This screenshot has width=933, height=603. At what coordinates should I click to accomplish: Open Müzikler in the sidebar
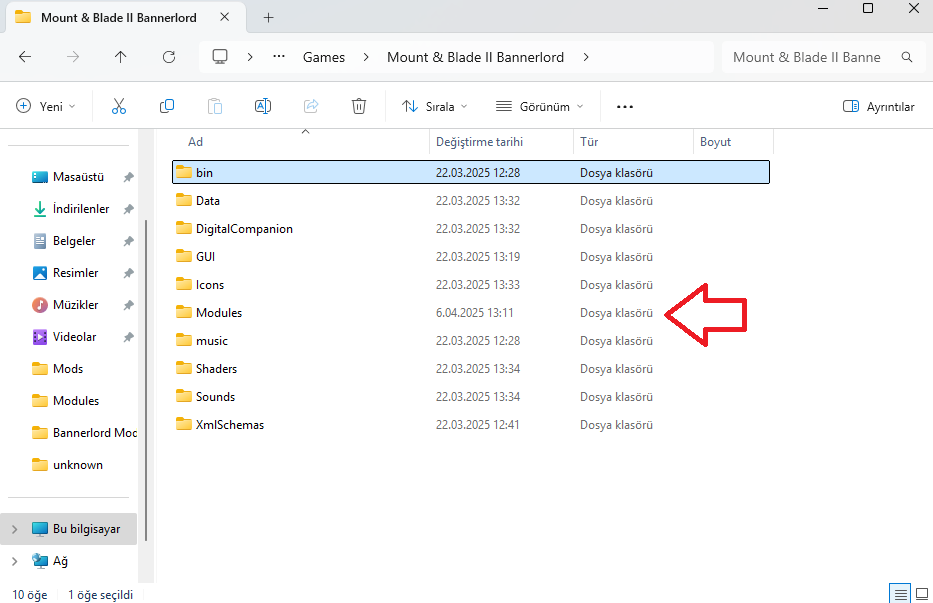[75, 305]
